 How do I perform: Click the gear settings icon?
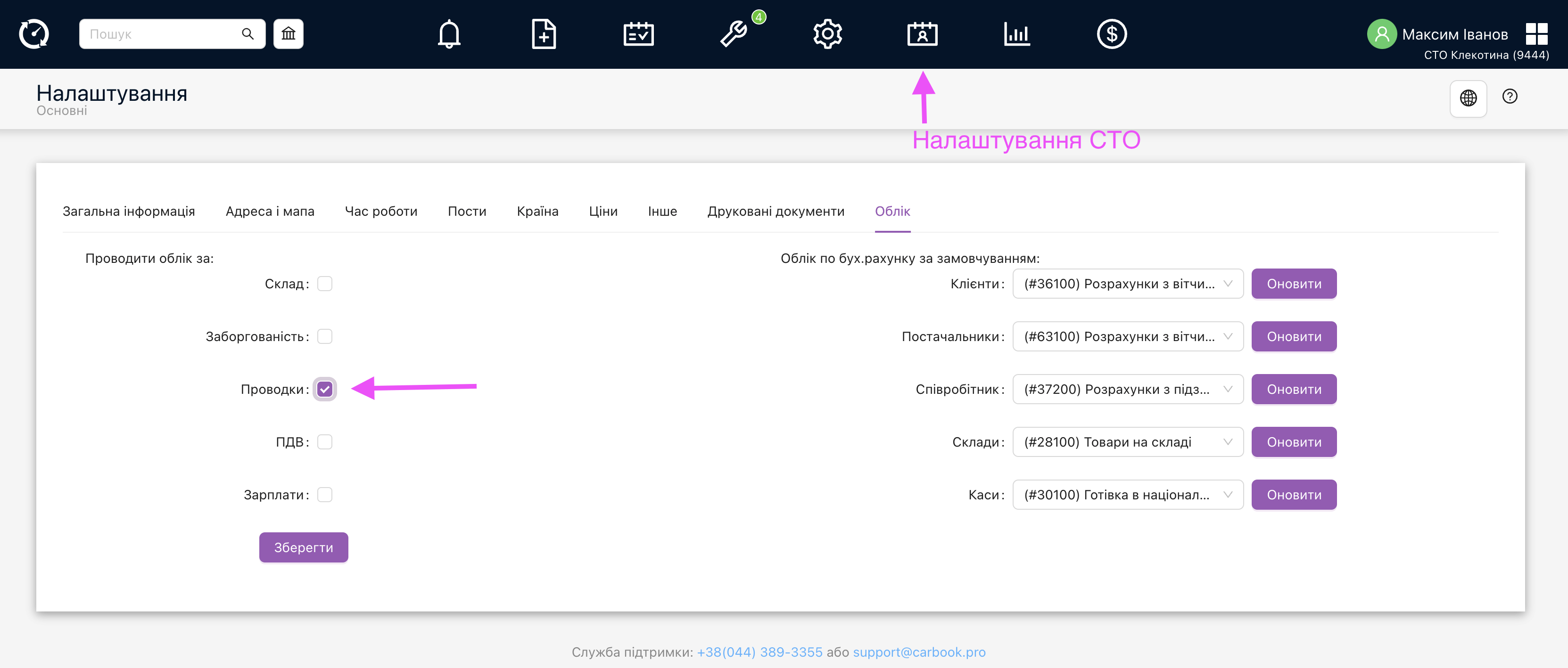click(827, 34)
